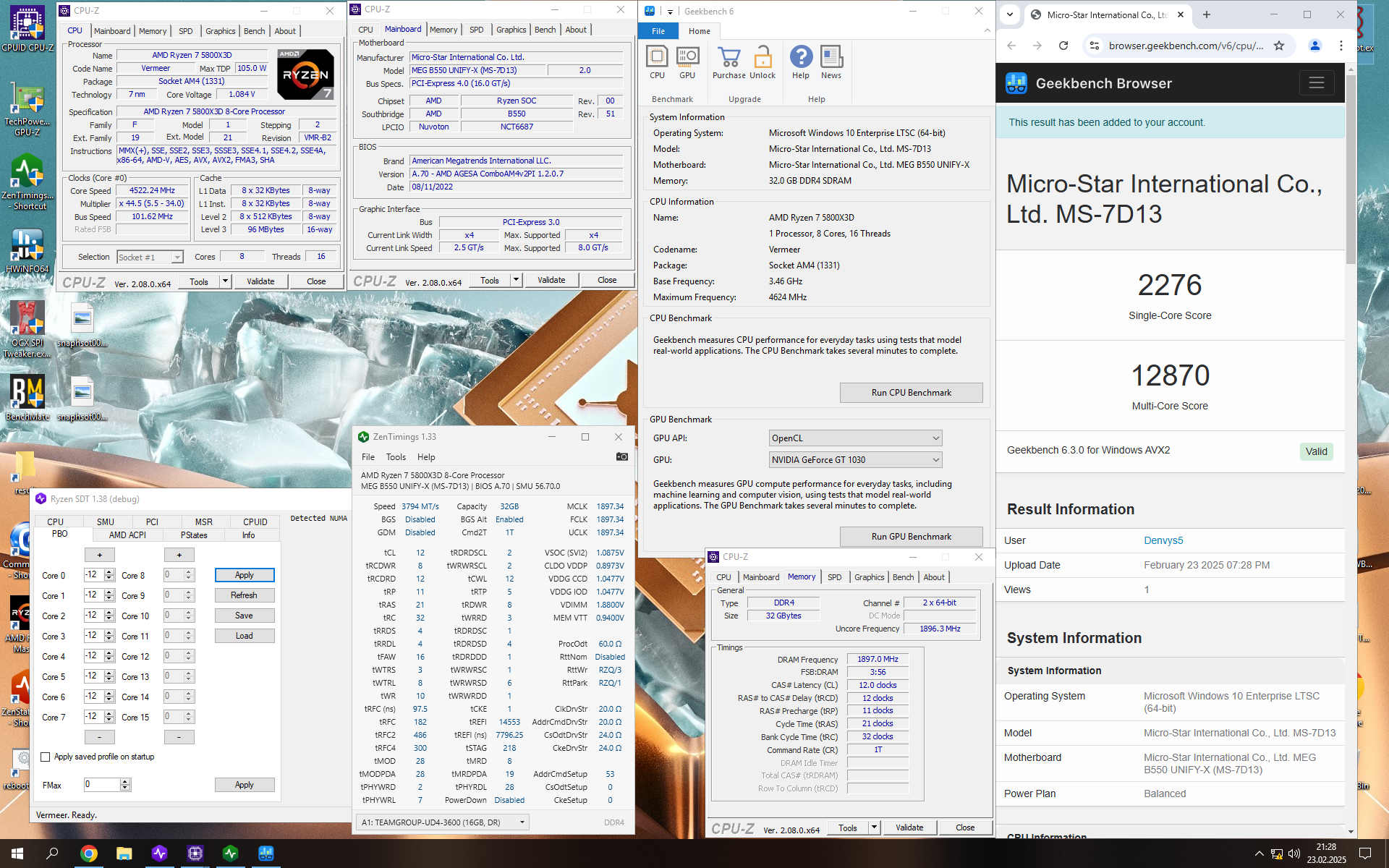Viewport: 1389px width, 868px height.
Task: Open system tray hidden icons chevron
Action: (1259, 854)
